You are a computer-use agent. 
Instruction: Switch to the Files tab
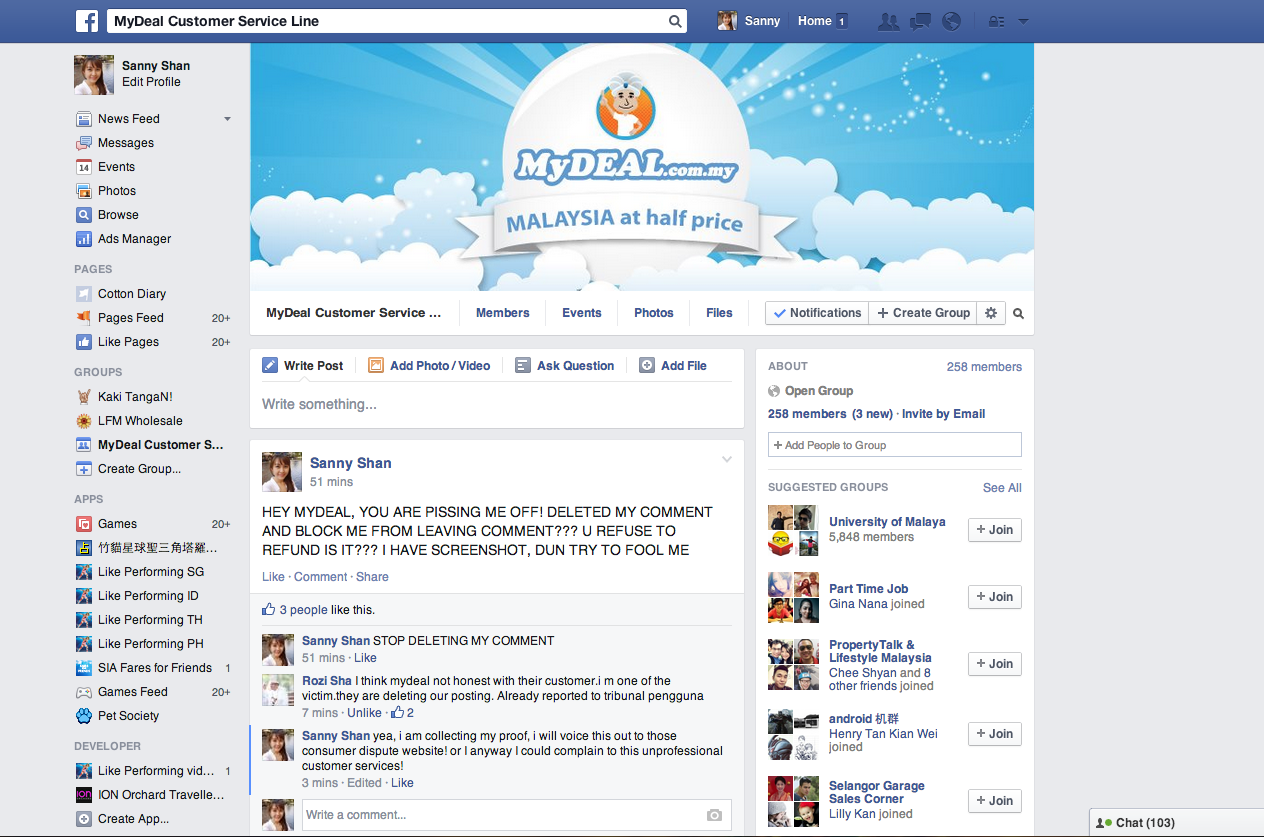click(719, 313)
